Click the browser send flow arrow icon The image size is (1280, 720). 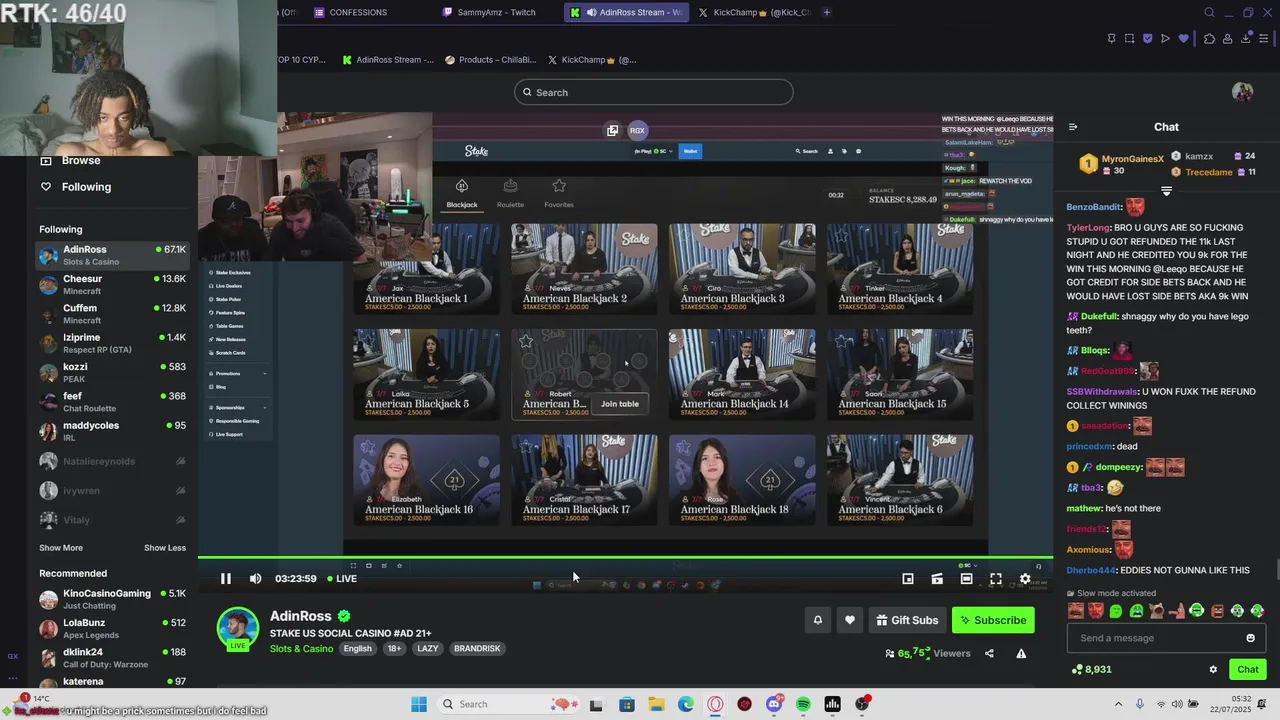1165,39
